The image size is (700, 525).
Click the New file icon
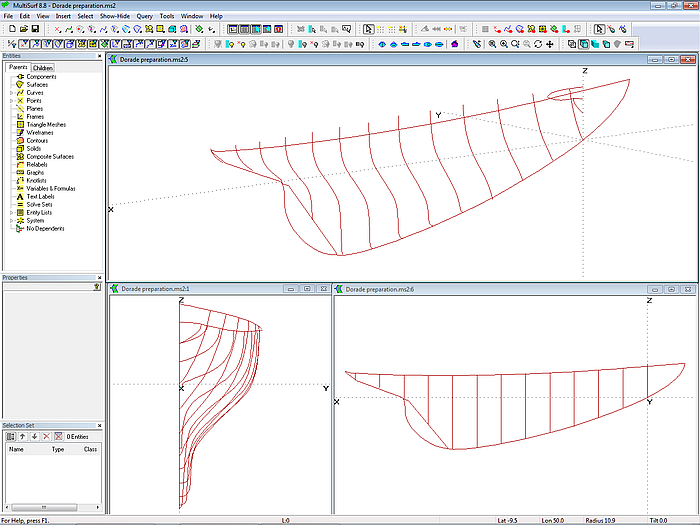[10, 29]
